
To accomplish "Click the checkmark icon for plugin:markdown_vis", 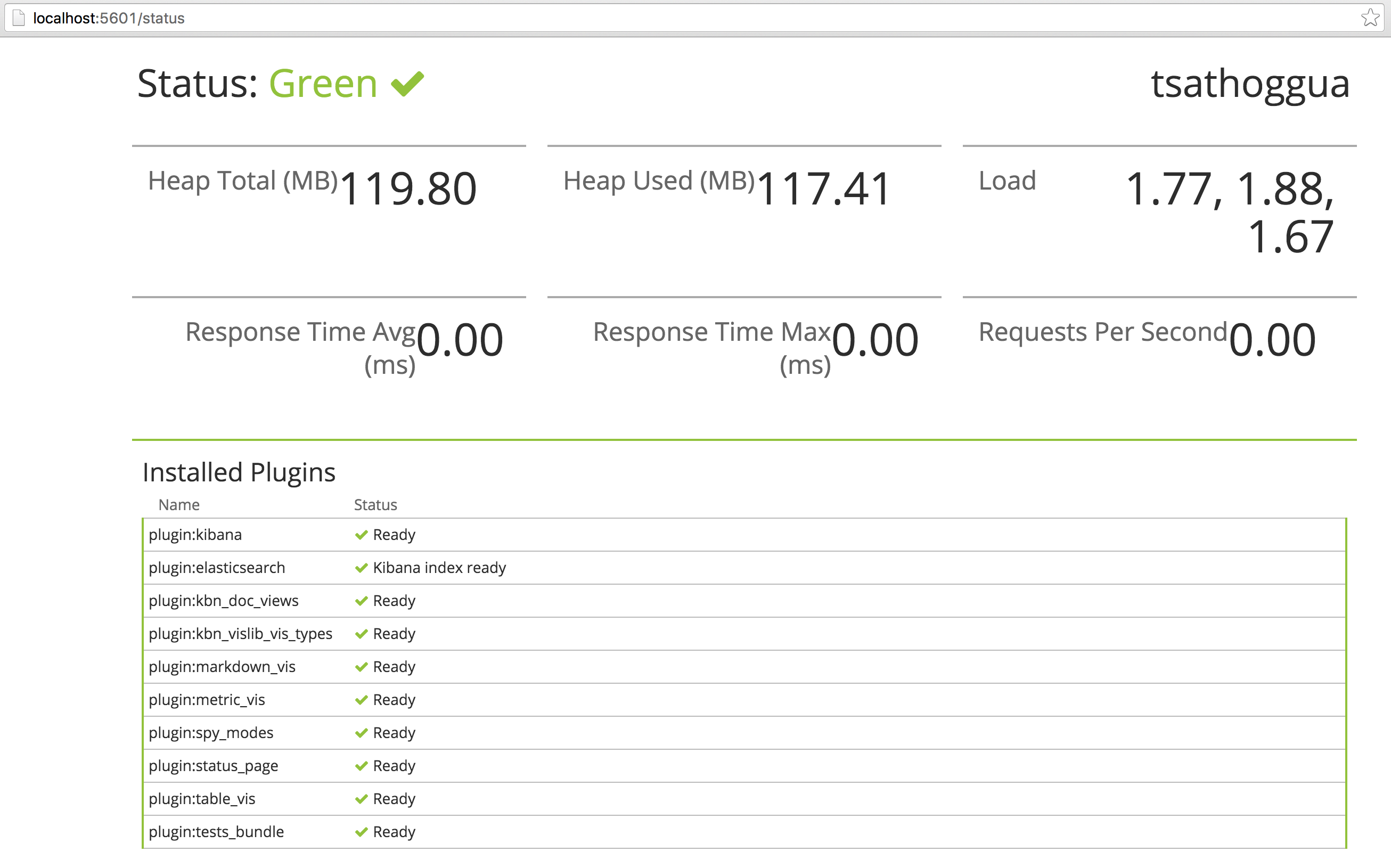I will (x=361, y=667).
